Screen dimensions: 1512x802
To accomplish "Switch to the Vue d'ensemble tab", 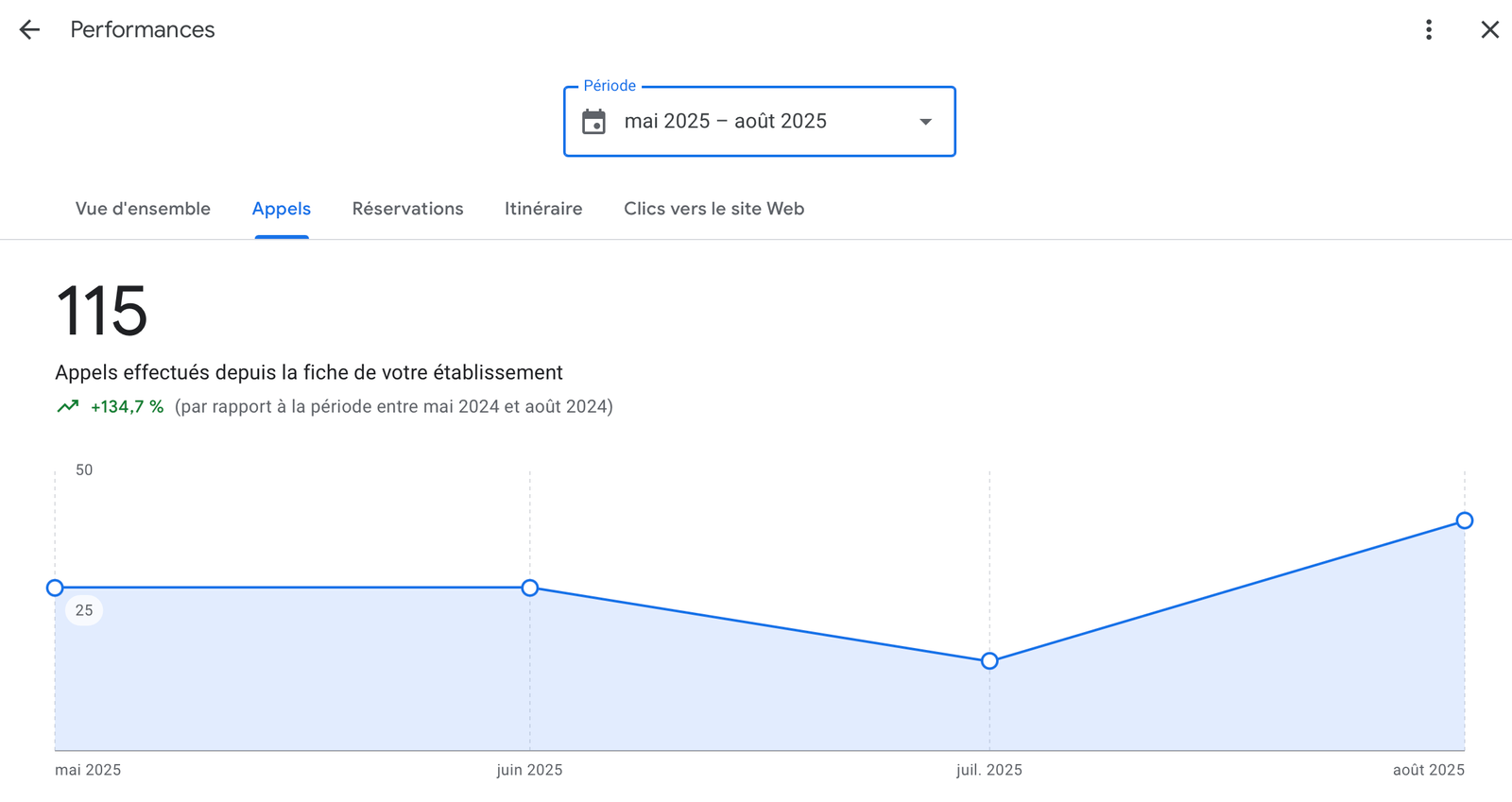I will point(143,209).
